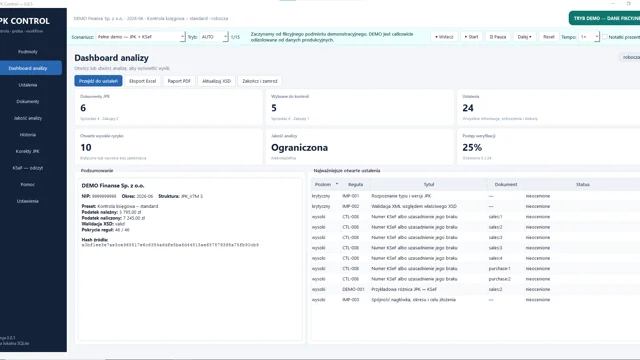Click Aktualizuj XSD button
640x360 pixels.
pyautogui.click(x=216, y=81)
